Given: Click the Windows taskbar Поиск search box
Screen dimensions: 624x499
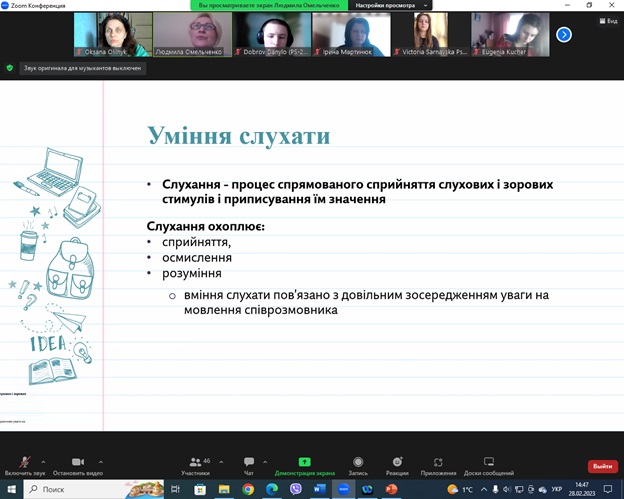Looking at the screenshot, I should 80,489.
